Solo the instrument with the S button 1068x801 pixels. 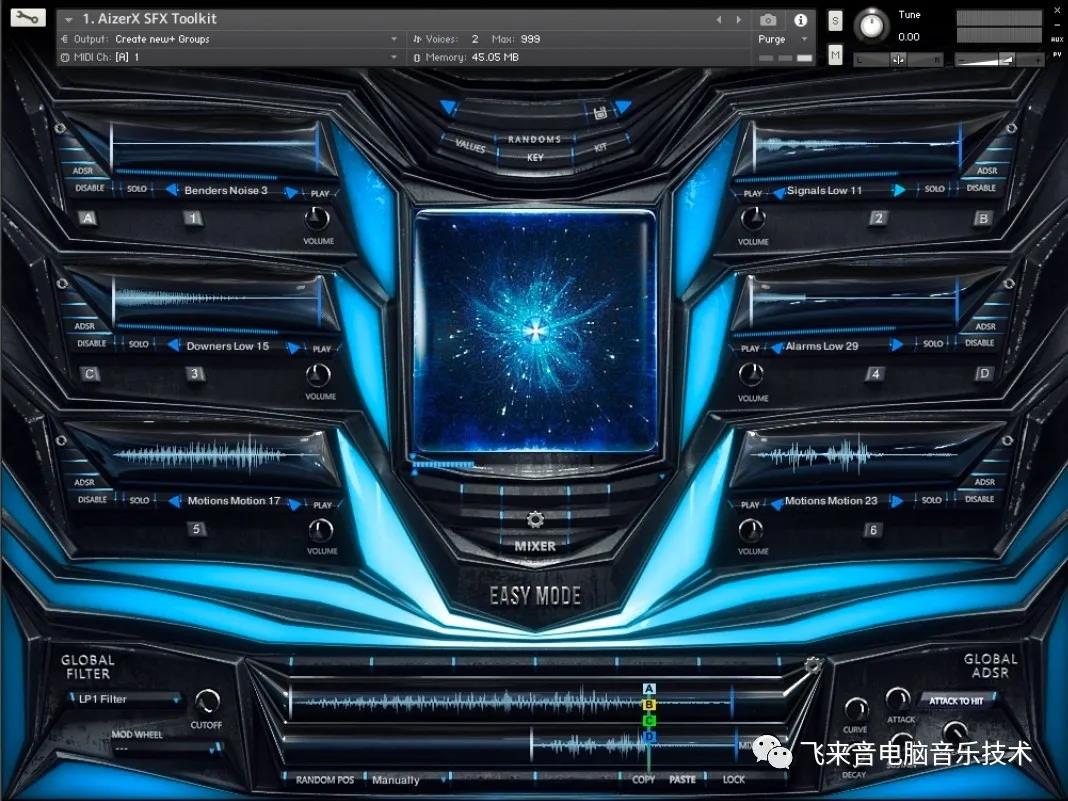835,21
